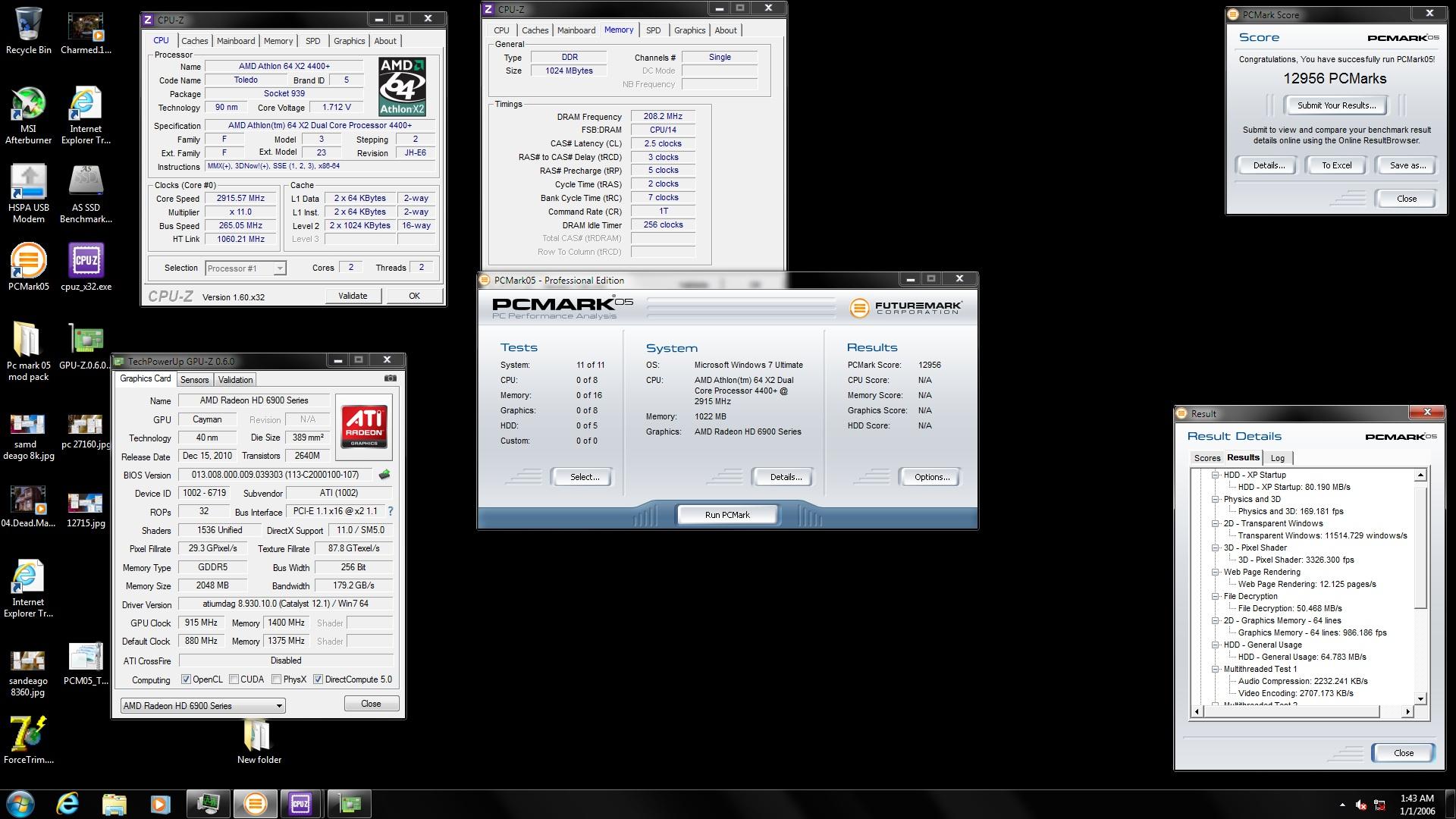The width and height of the screenshot is (1456, 819).
Task: Switch to the Scores tab in Result Details
Action: point(1207,458)
